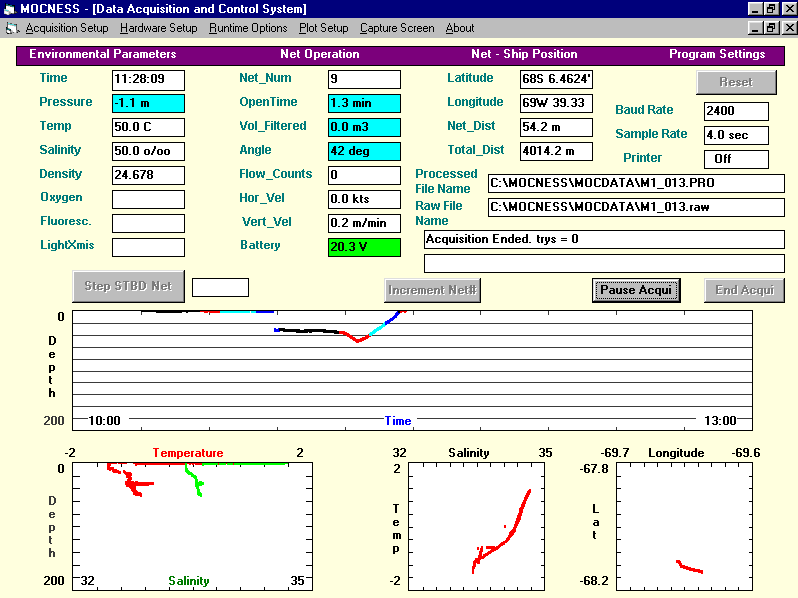Image resolution: width=798 pixels, height=598 pixels.
Task: Click the green Salinity axis label on profile plot
Action: [189, 581]
